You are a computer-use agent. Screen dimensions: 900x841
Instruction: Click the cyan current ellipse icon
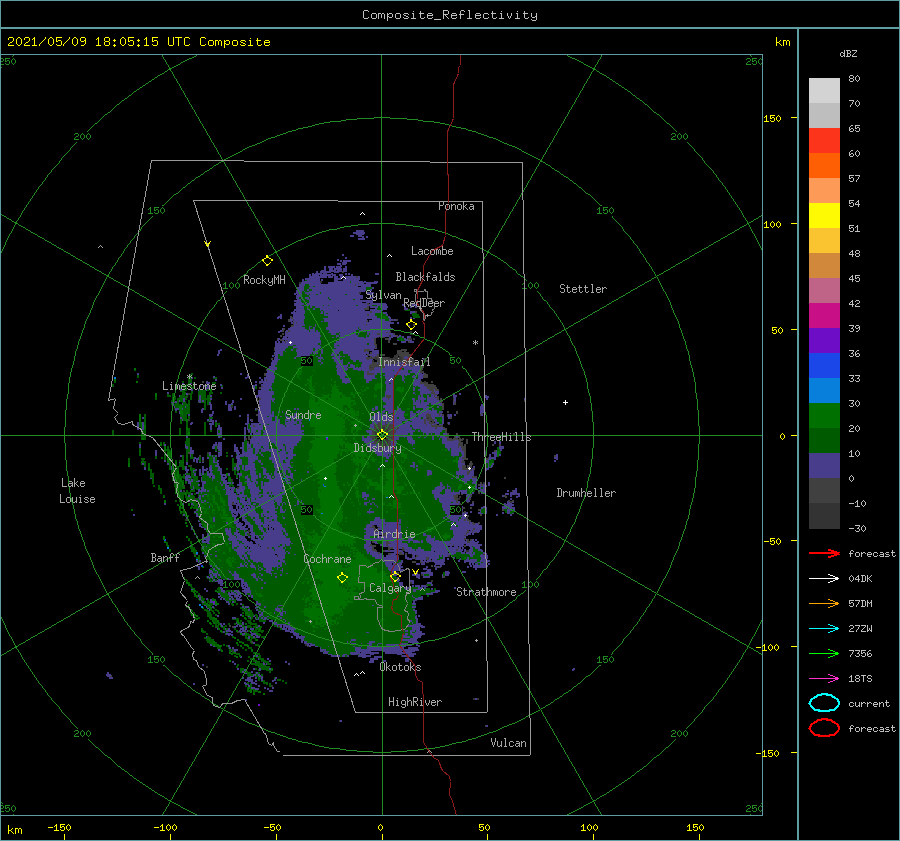(x=824, y=703)
